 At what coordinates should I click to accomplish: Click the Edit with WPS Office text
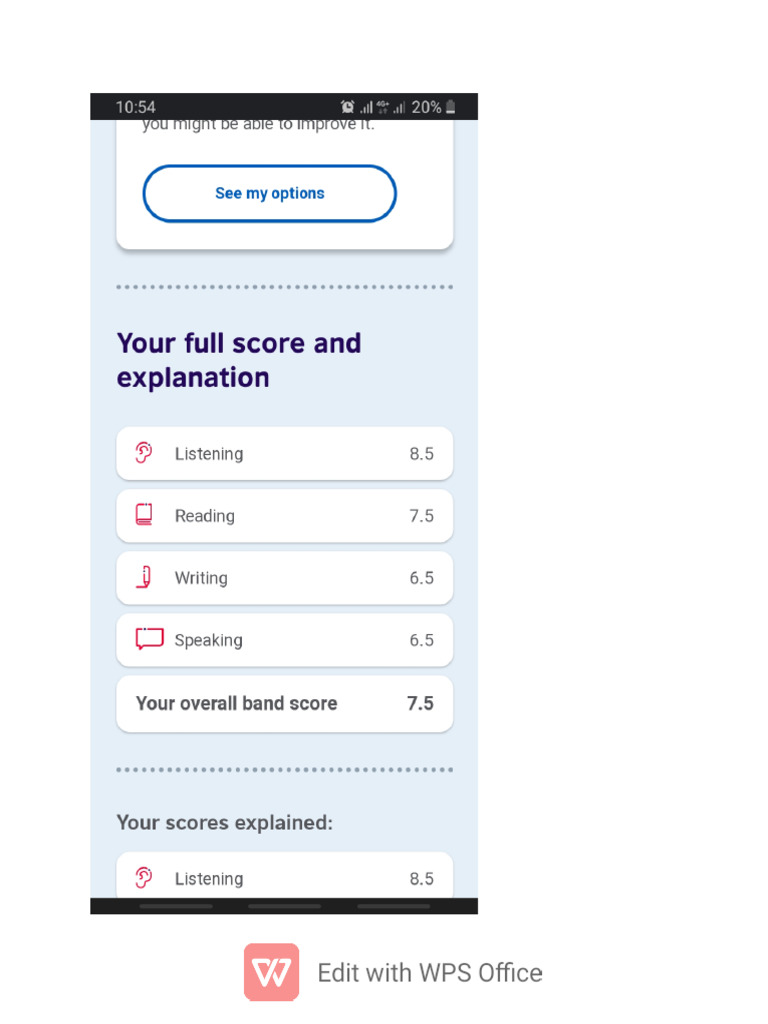pyautogui.click(x=430, y=973)
